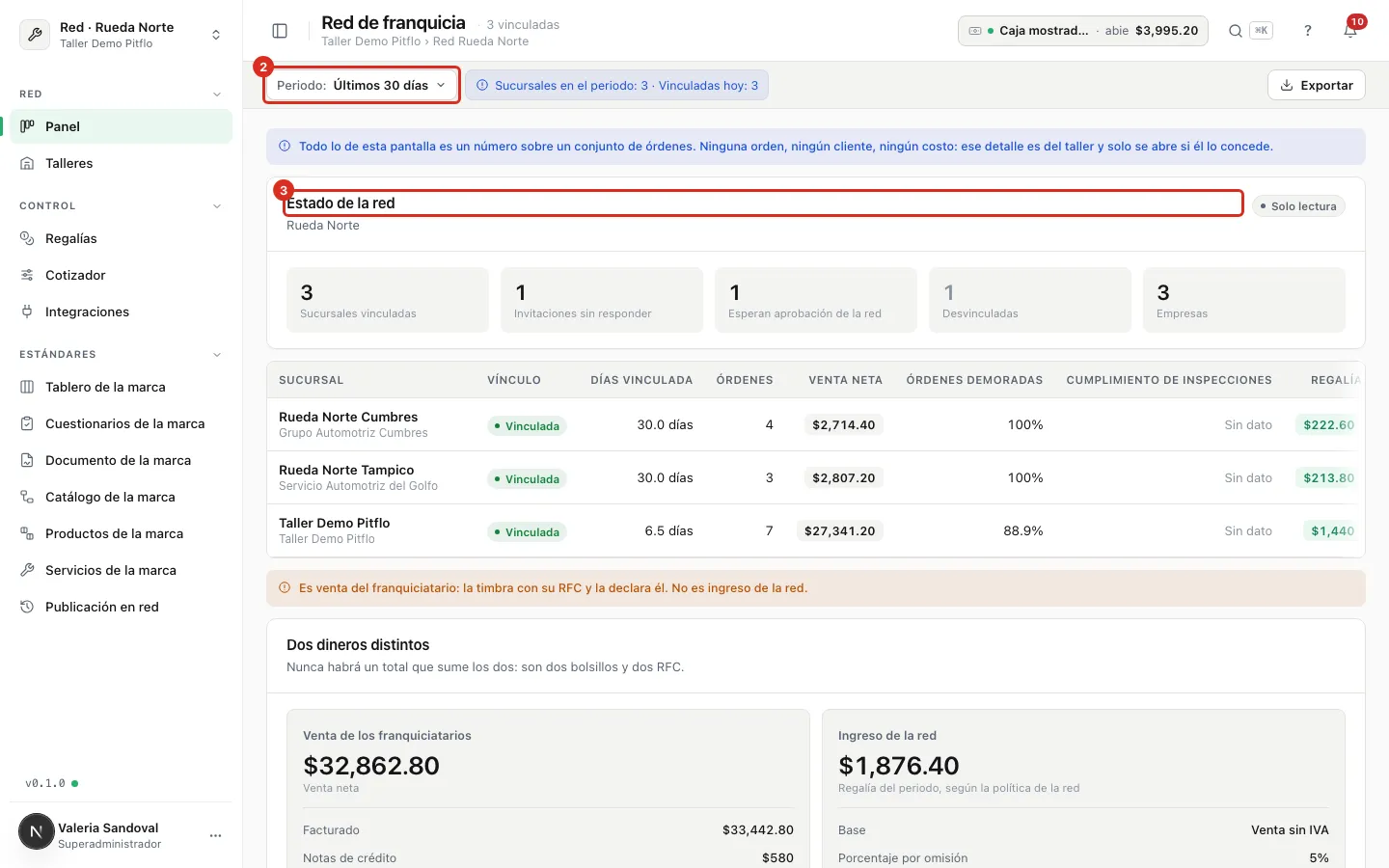
Task: Click the Vinculada badge for Taller Demo Pitflo
Action: click(x=527, y=531)
